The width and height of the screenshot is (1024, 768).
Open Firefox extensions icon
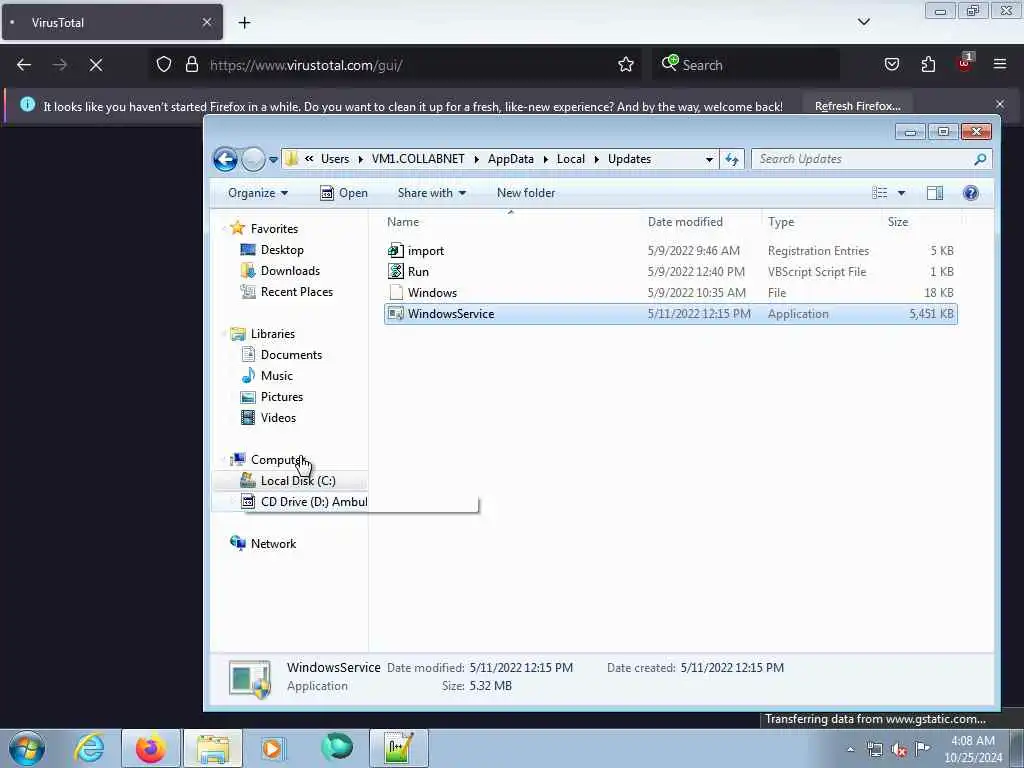point(928,65)
